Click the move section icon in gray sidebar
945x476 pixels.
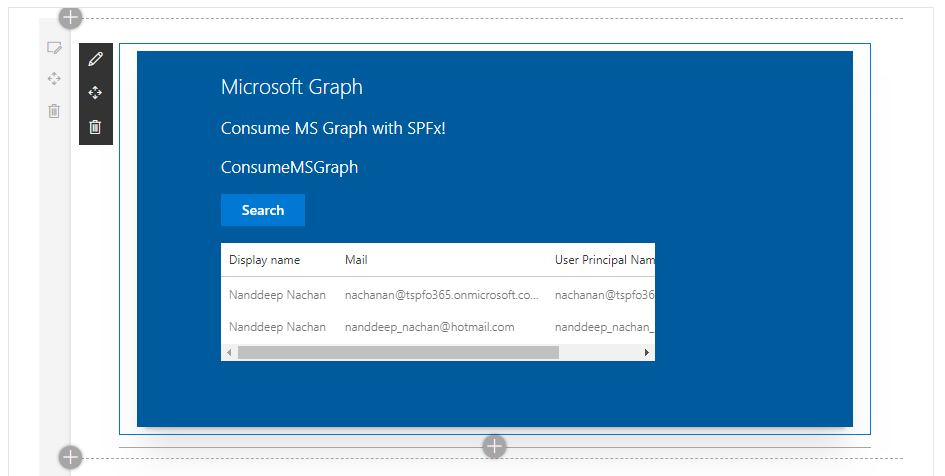(x=55, y=79)
